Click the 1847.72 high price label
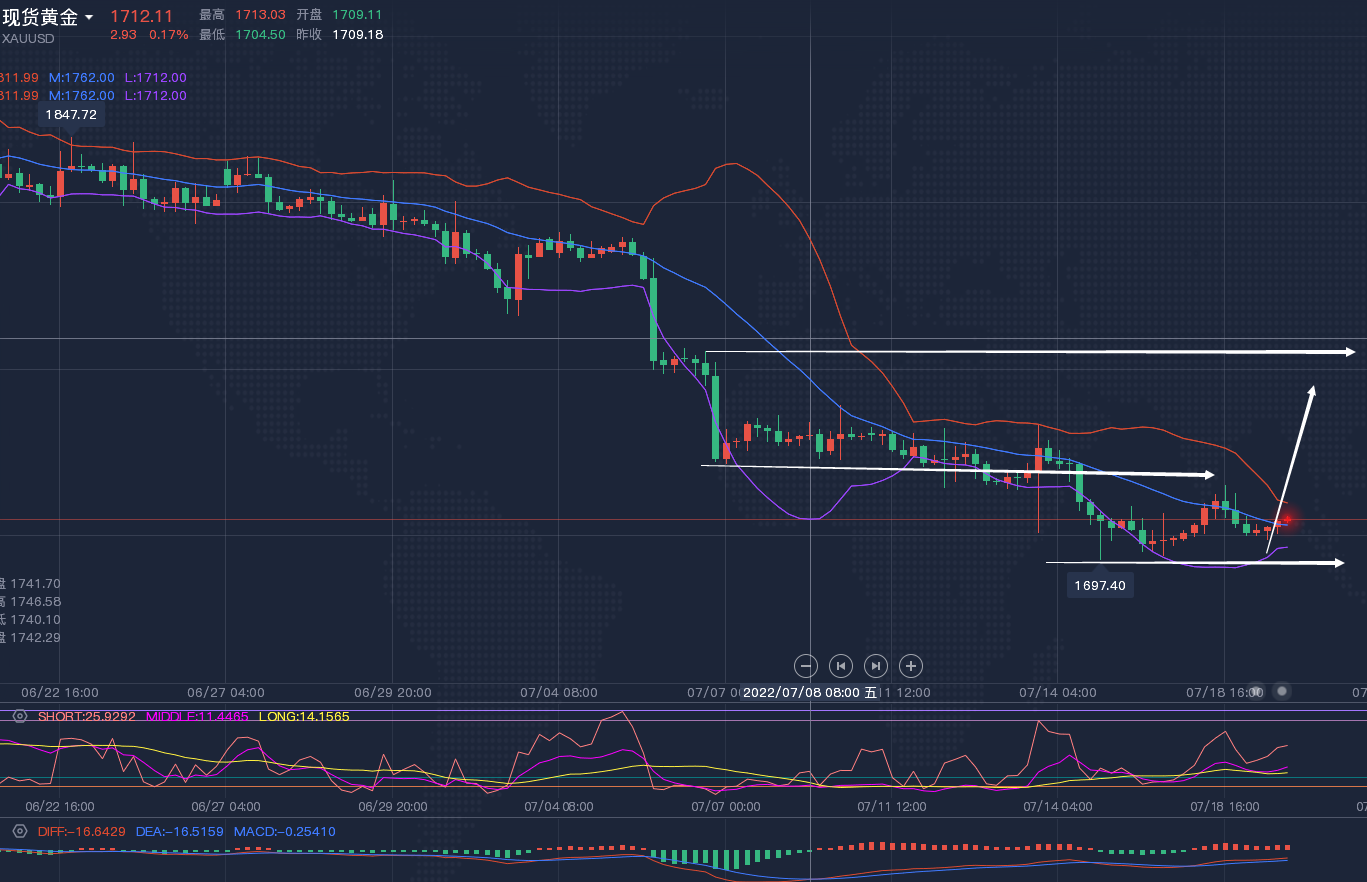 click(x=71, y=115)
